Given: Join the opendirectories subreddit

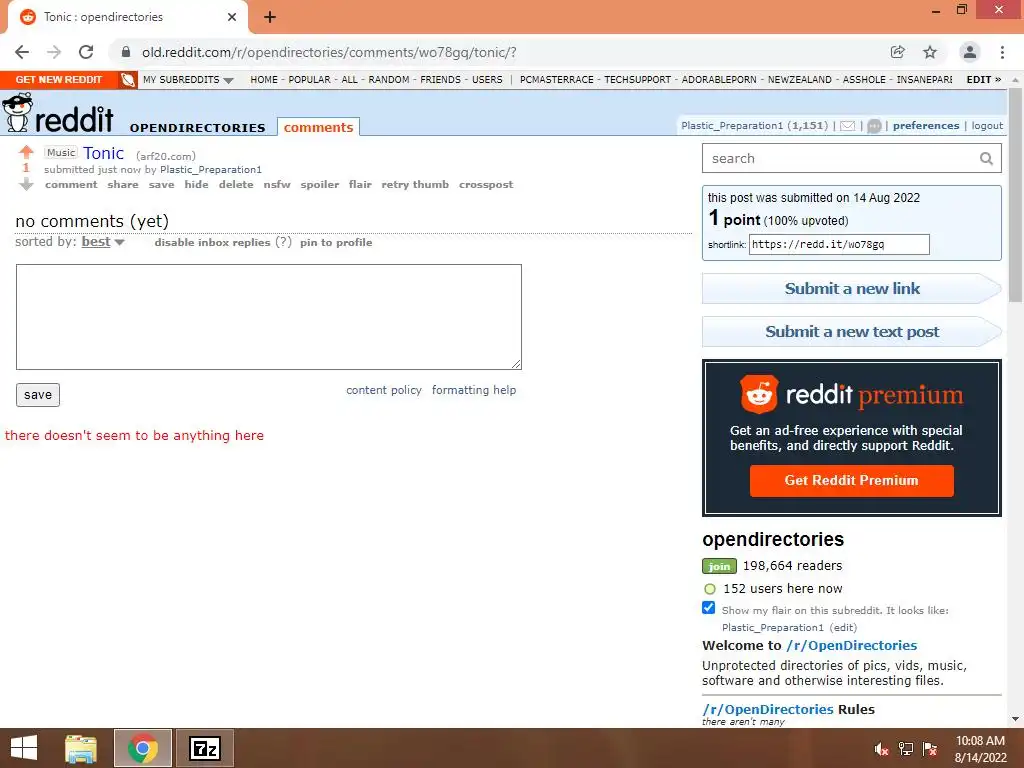Looking at the screenshot, I should (719, 566).
